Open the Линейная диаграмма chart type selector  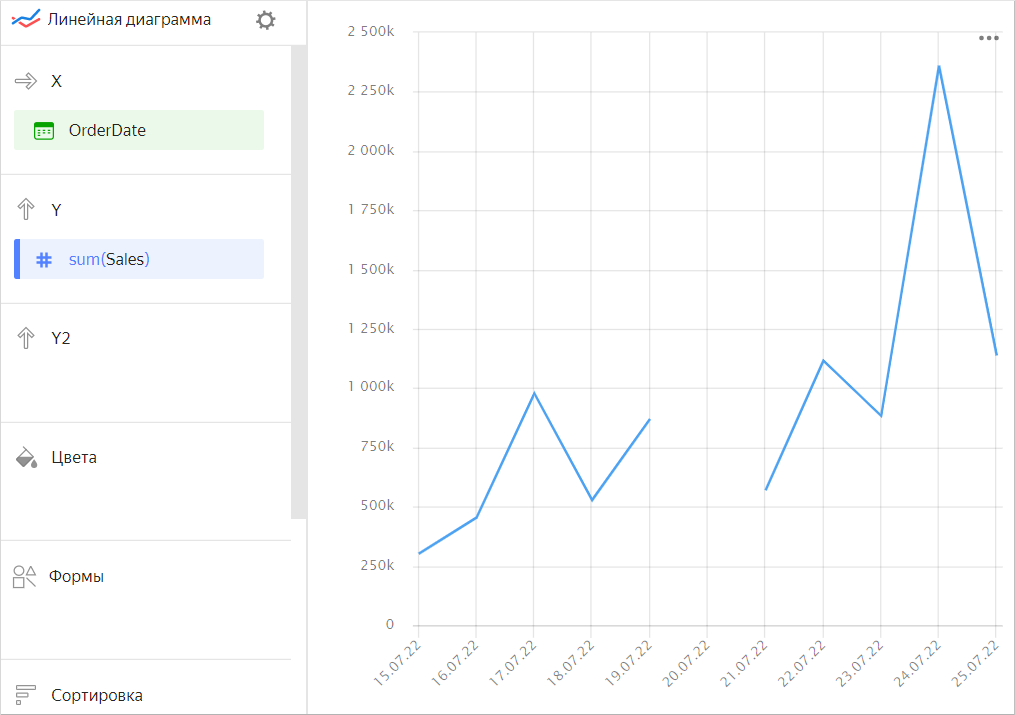click(x=129, y=20)
